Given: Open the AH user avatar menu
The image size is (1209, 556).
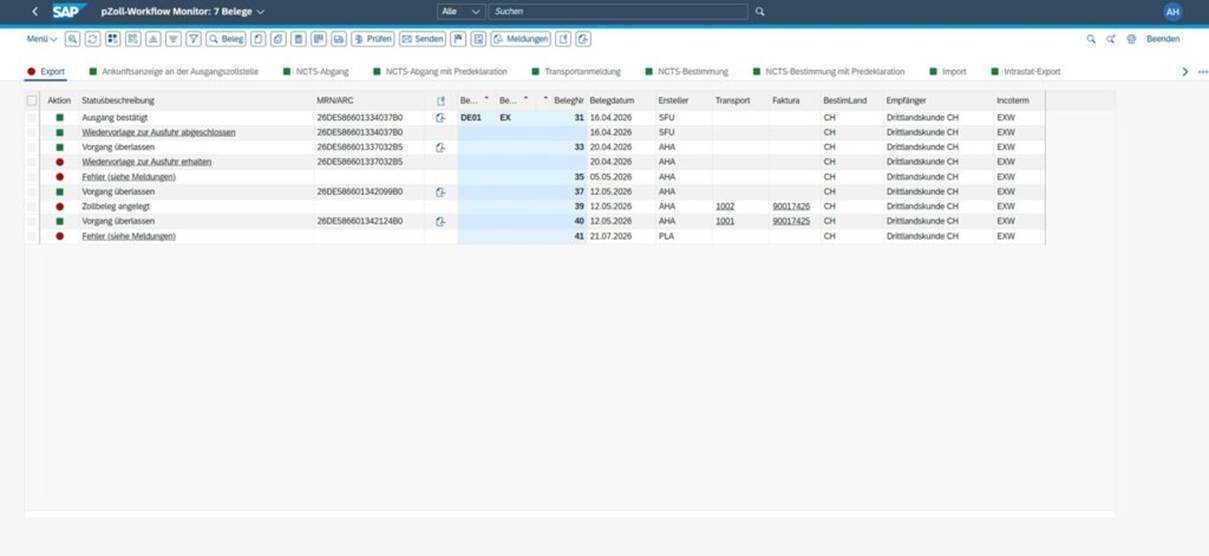Looking at the screenshot, I should click(x=1172, y=11).
